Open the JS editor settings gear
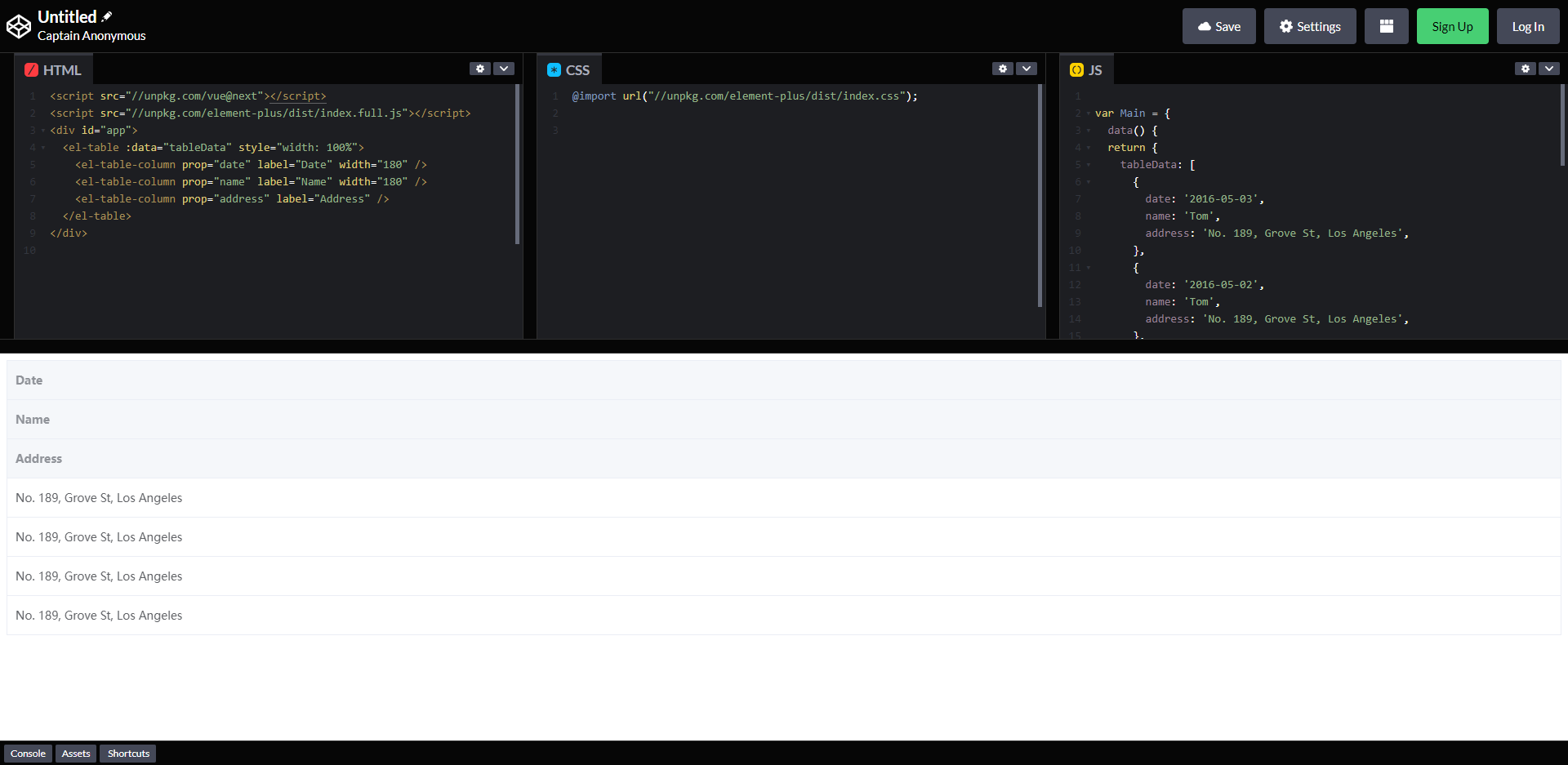The image size is (1568, 765). click(x=1526, y=69)
